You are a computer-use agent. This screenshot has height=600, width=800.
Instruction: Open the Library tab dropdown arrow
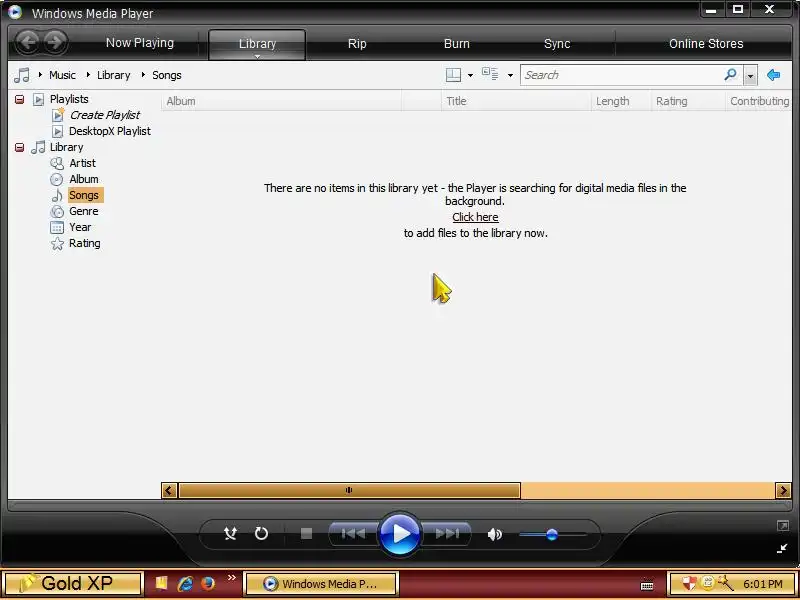click(257, 56)
